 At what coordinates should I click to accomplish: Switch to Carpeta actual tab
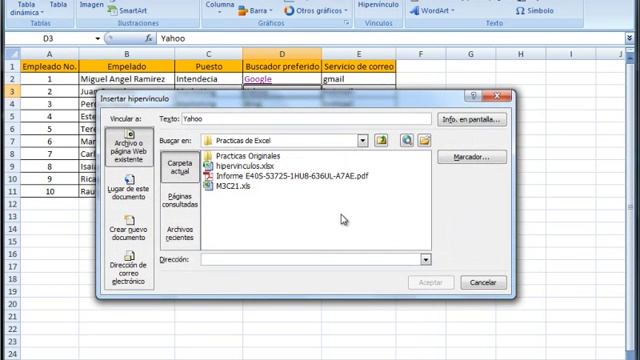coord(180,167)
